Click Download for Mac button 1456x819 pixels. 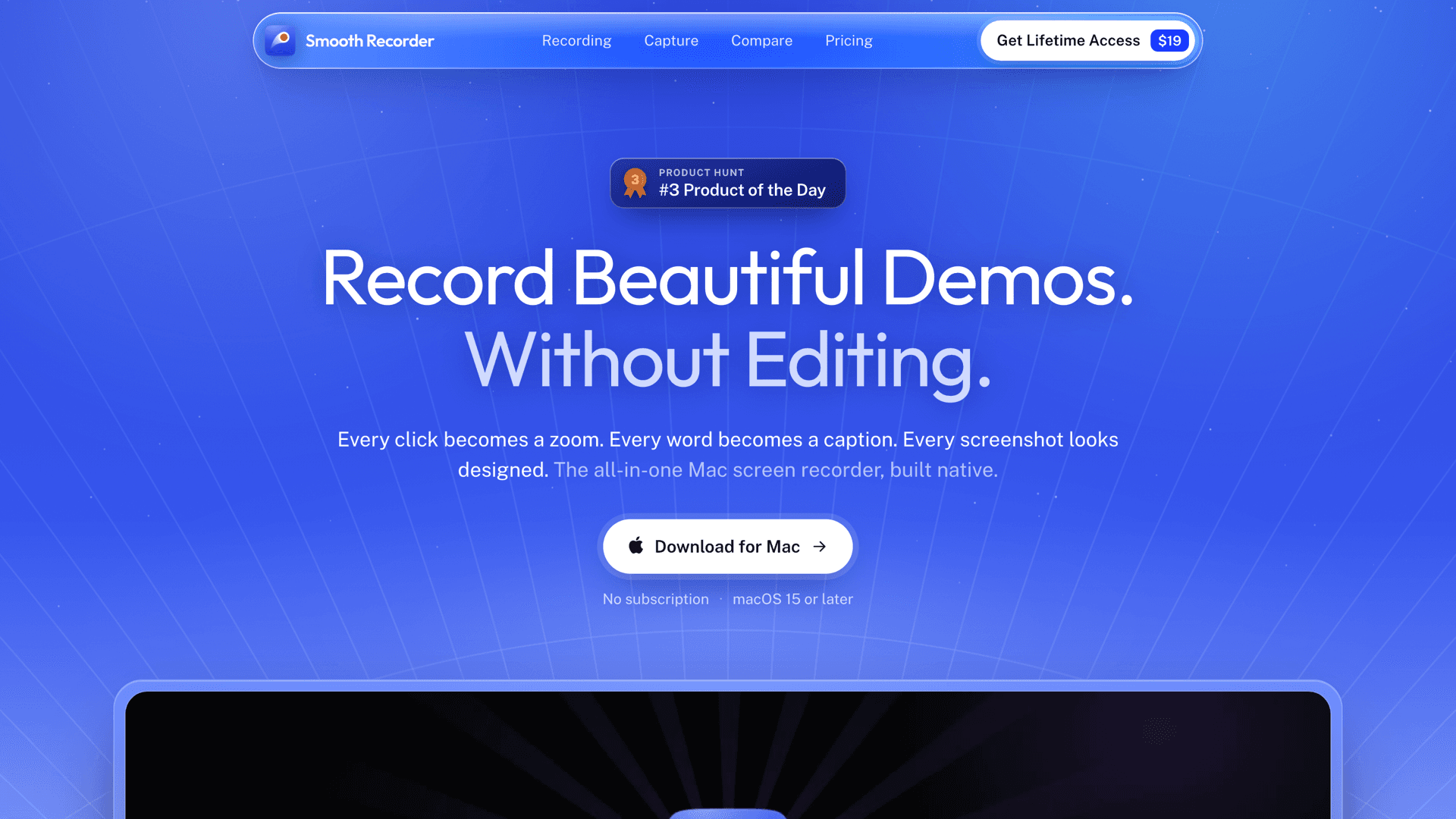coord(728,547)
